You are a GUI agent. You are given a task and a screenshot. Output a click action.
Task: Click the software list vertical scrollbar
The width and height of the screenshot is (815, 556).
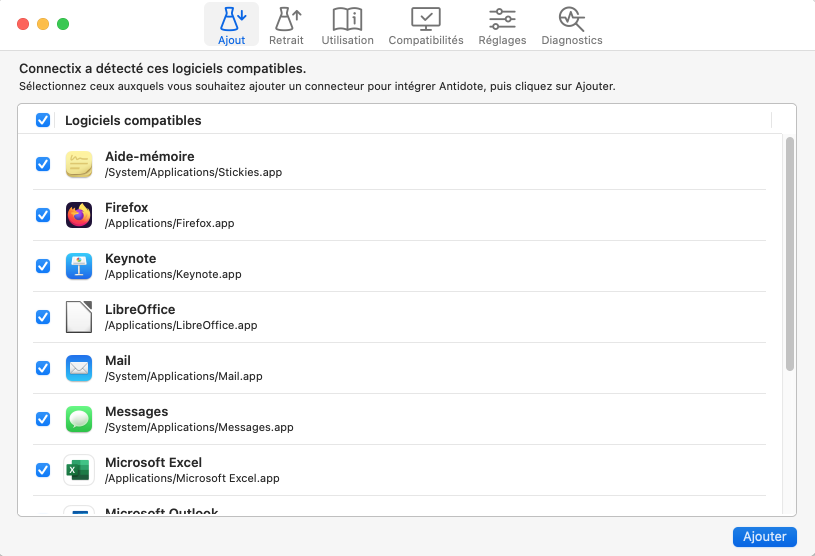(x=790, y=254)
